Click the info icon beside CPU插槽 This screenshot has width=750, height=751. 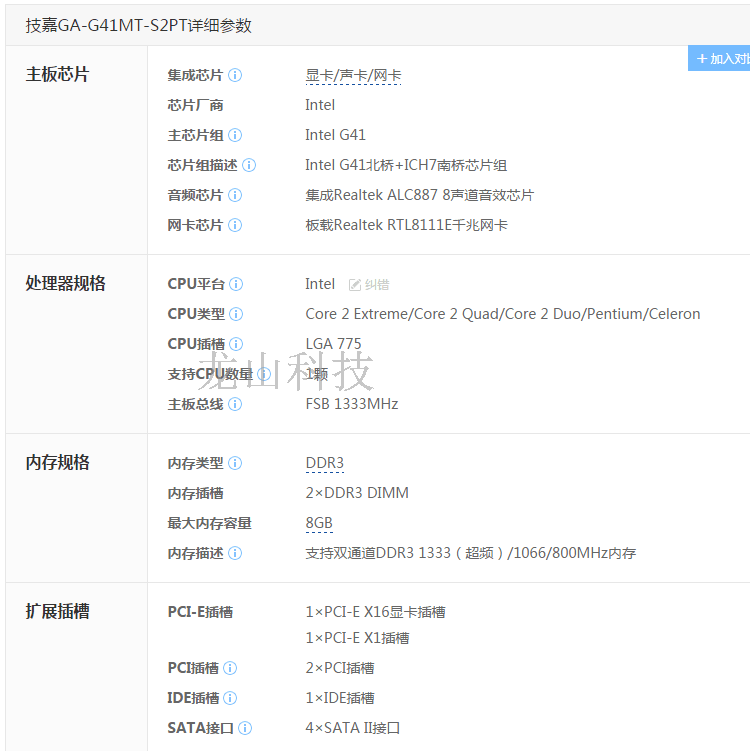(236, 344)
